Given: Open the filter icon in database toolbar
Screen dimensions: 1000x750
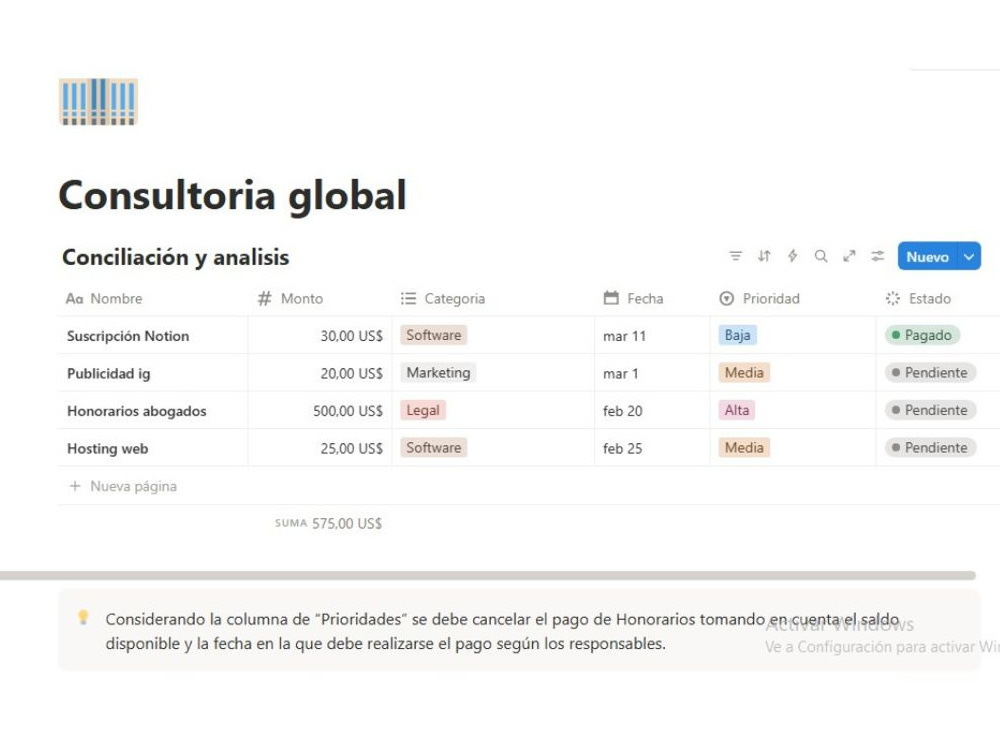Looking at the screenshot, I should pyautogui.click(x=735, y=256).
